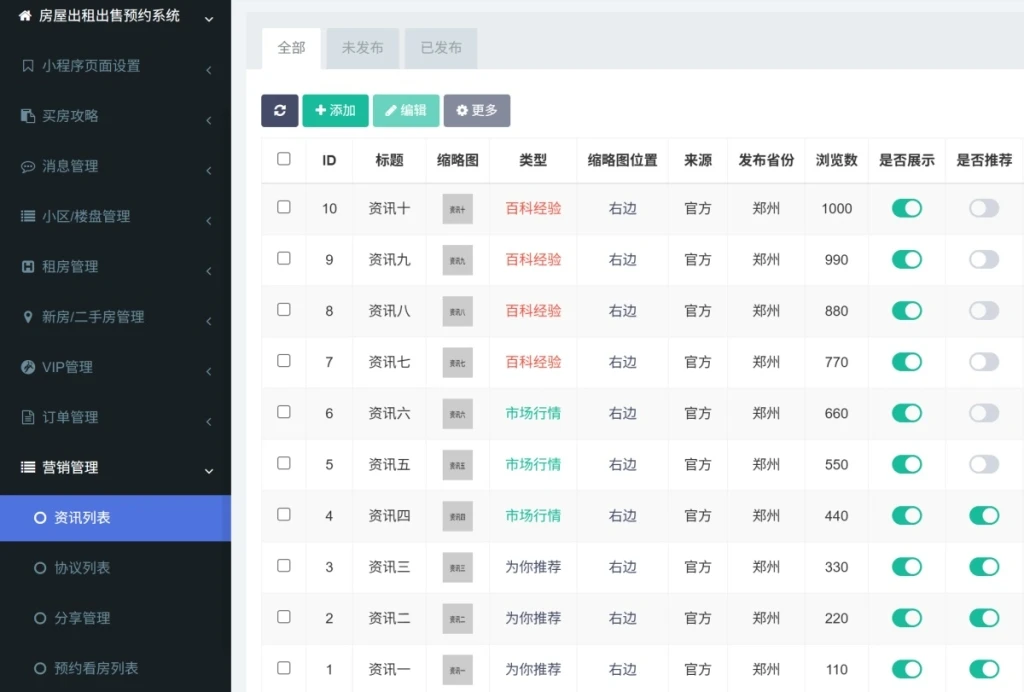
Task: Check the row checkbox for 资讯十
Action: coord(284,207)
